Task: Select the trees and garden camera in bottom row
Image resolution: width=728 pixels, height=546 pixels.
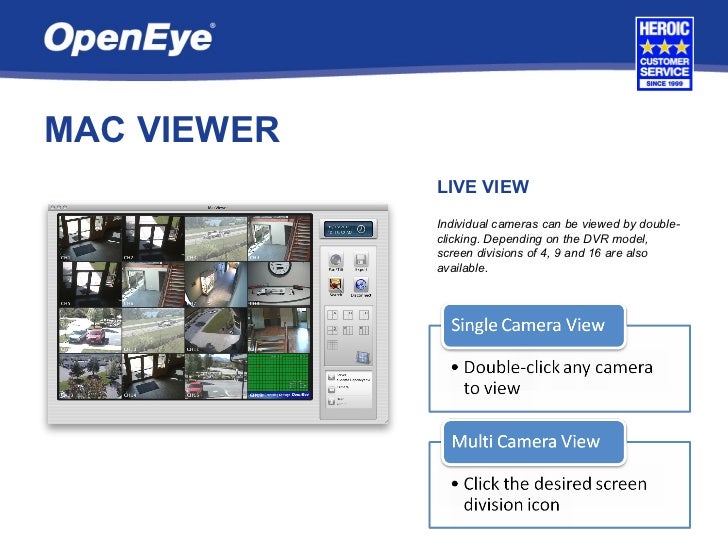Action: 90,376
